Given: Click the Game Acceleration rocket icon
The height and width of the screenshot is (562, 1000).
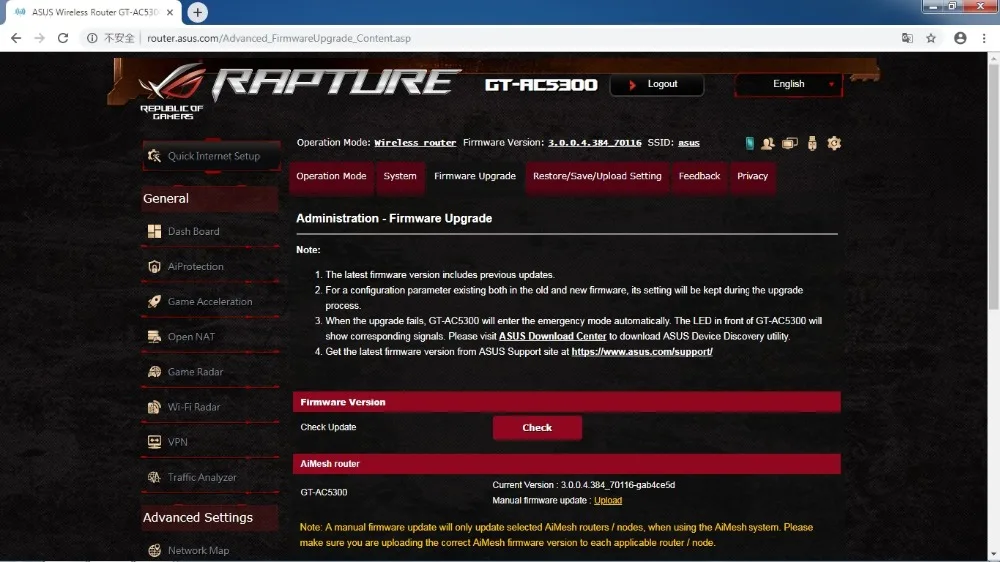Looking at the screenshot, I should [154, 302].
